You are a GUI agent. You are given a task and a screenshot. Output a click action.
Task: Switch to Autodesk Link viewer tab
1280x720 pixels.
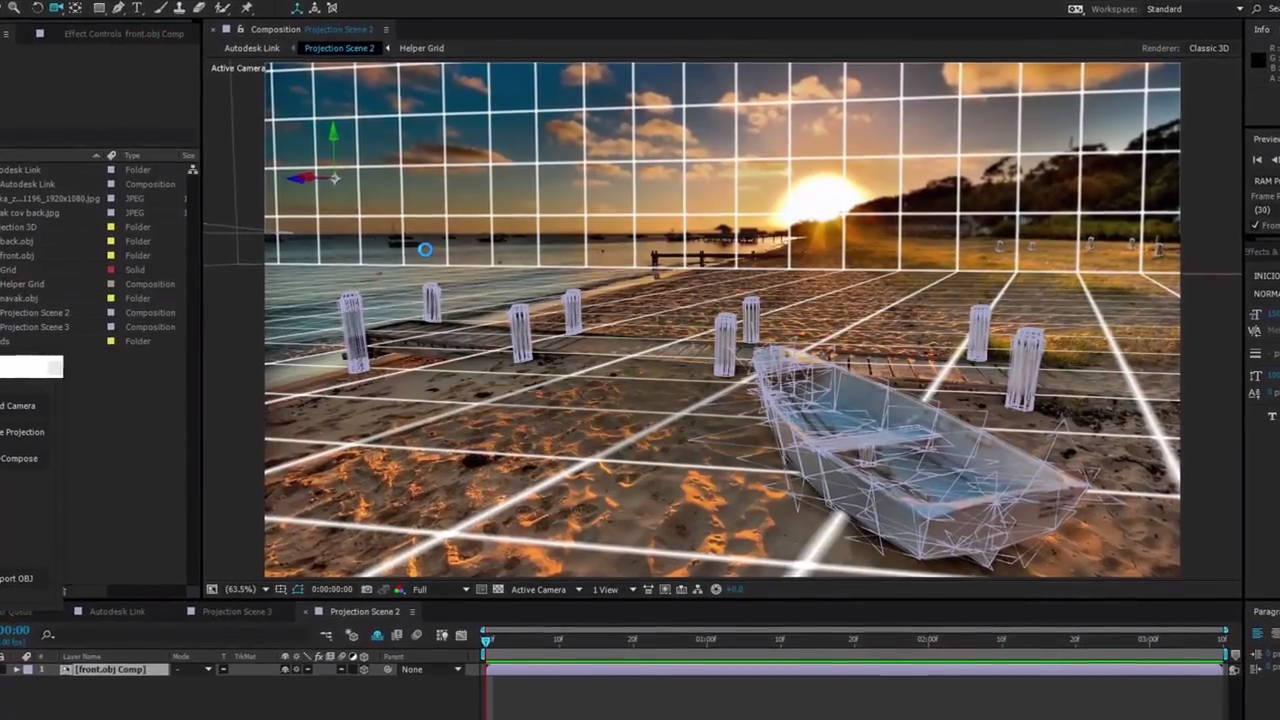(252, 48)
